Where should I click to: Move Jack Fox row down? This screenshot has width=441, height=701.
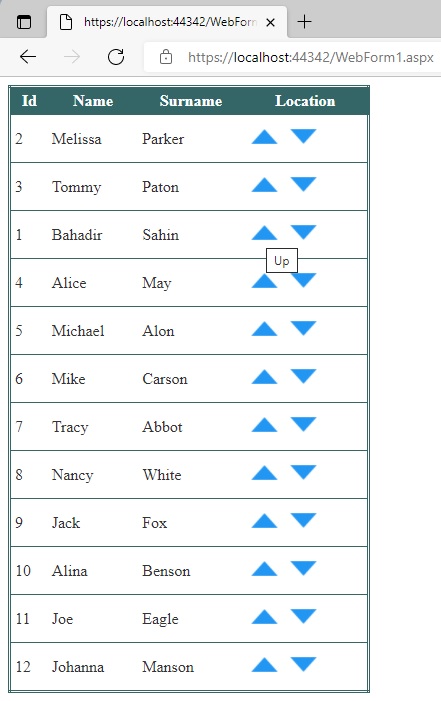pos(304,520)
